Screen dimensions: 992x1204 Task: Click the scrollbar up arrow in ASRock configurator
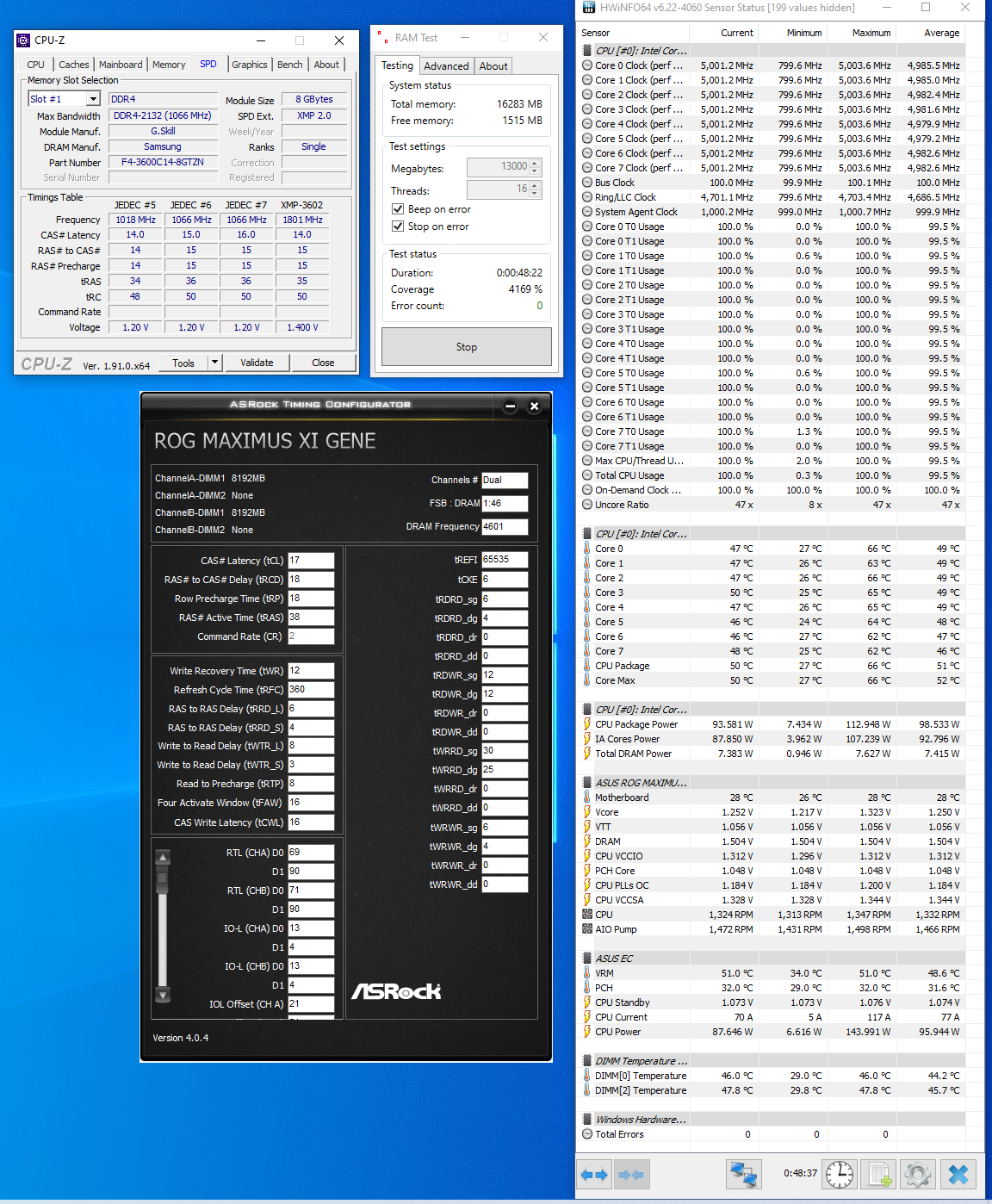(x=162, y=857)
